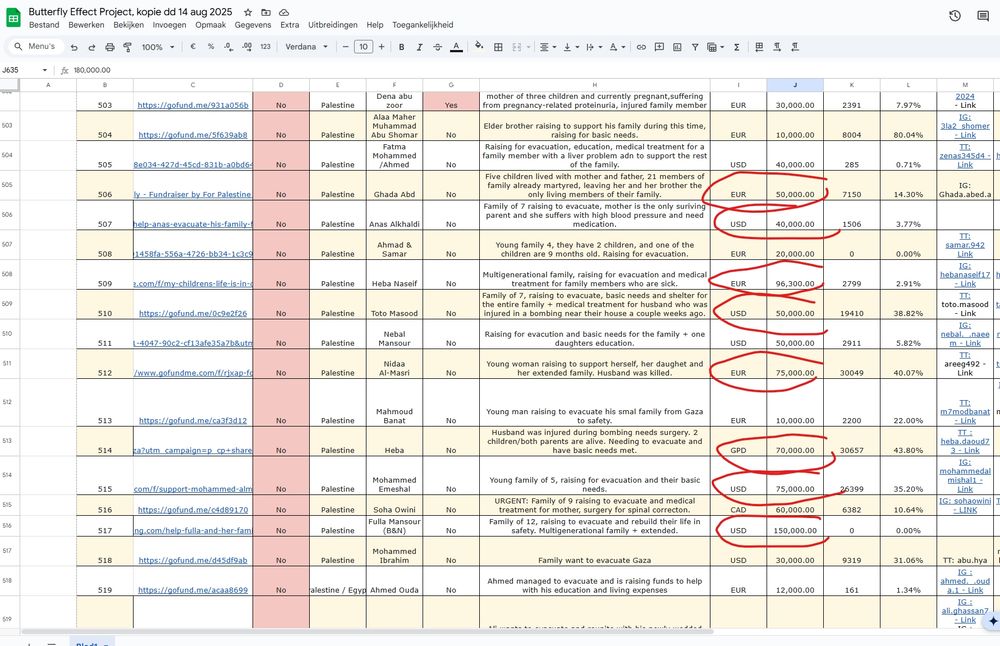Decrease decimal places

point(228,47)
